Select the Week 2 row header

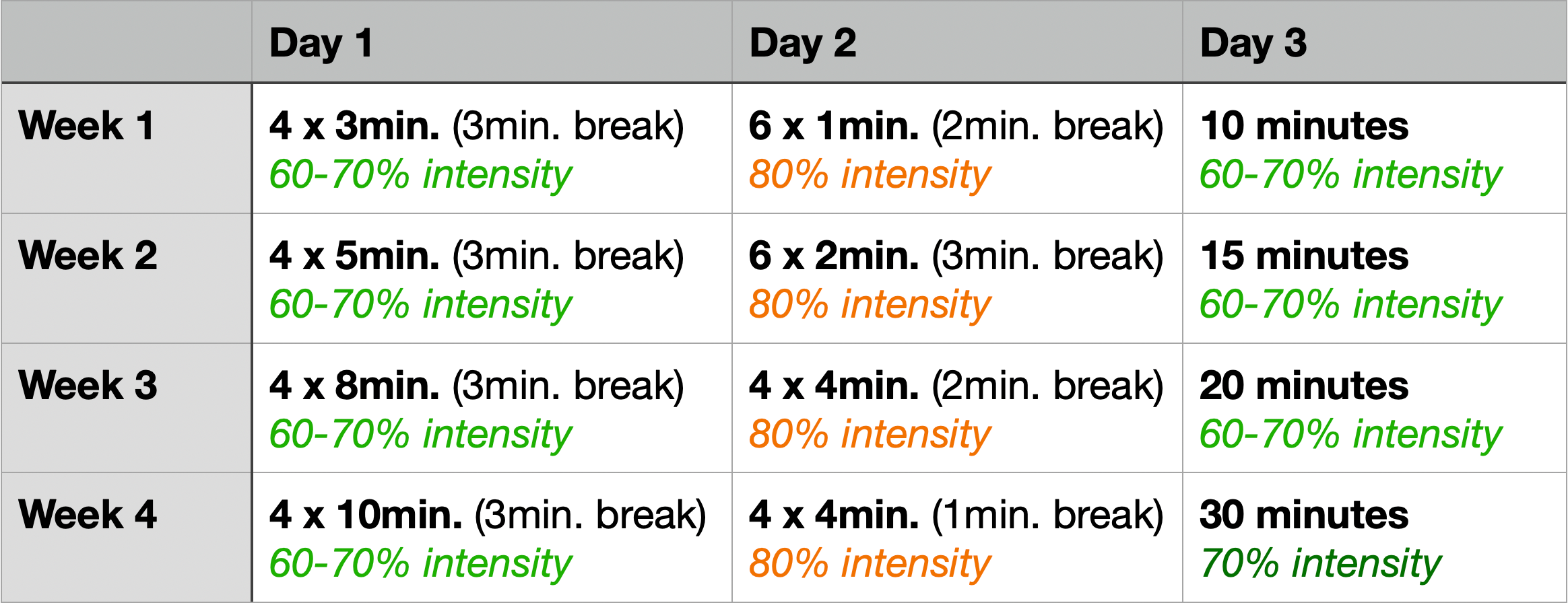point(127,279)
